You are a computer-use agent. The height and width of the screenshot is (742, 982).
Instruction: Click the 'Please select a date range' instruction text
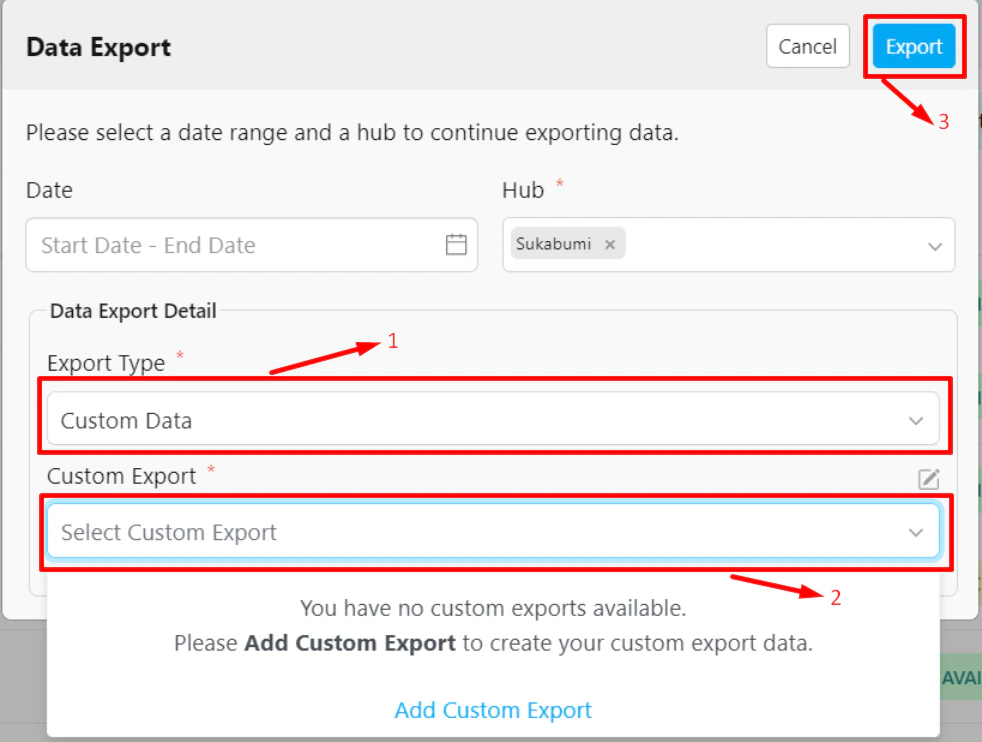(353, 133)
